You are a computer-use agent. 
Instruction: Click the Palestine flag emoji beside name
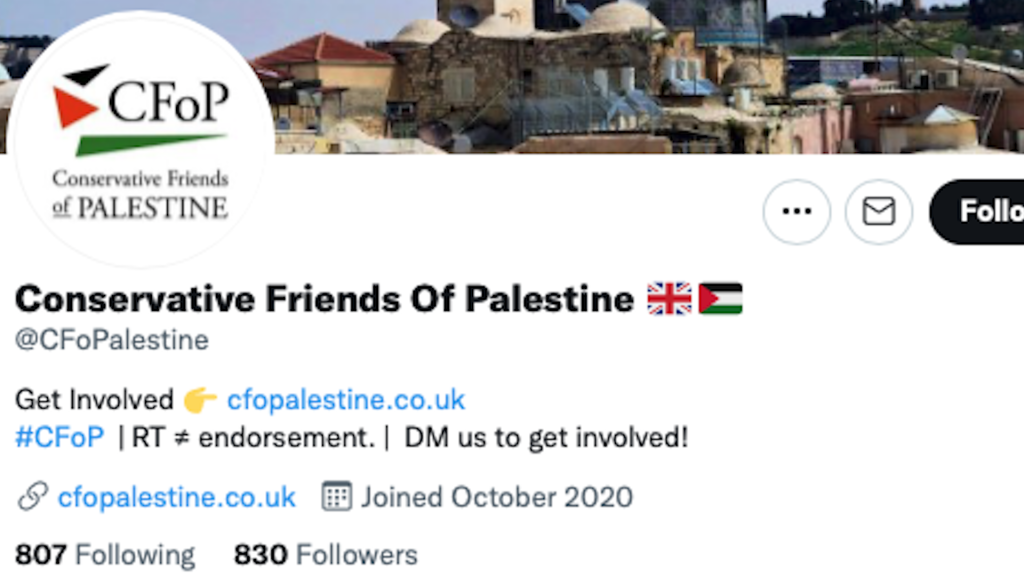point(720,299)
